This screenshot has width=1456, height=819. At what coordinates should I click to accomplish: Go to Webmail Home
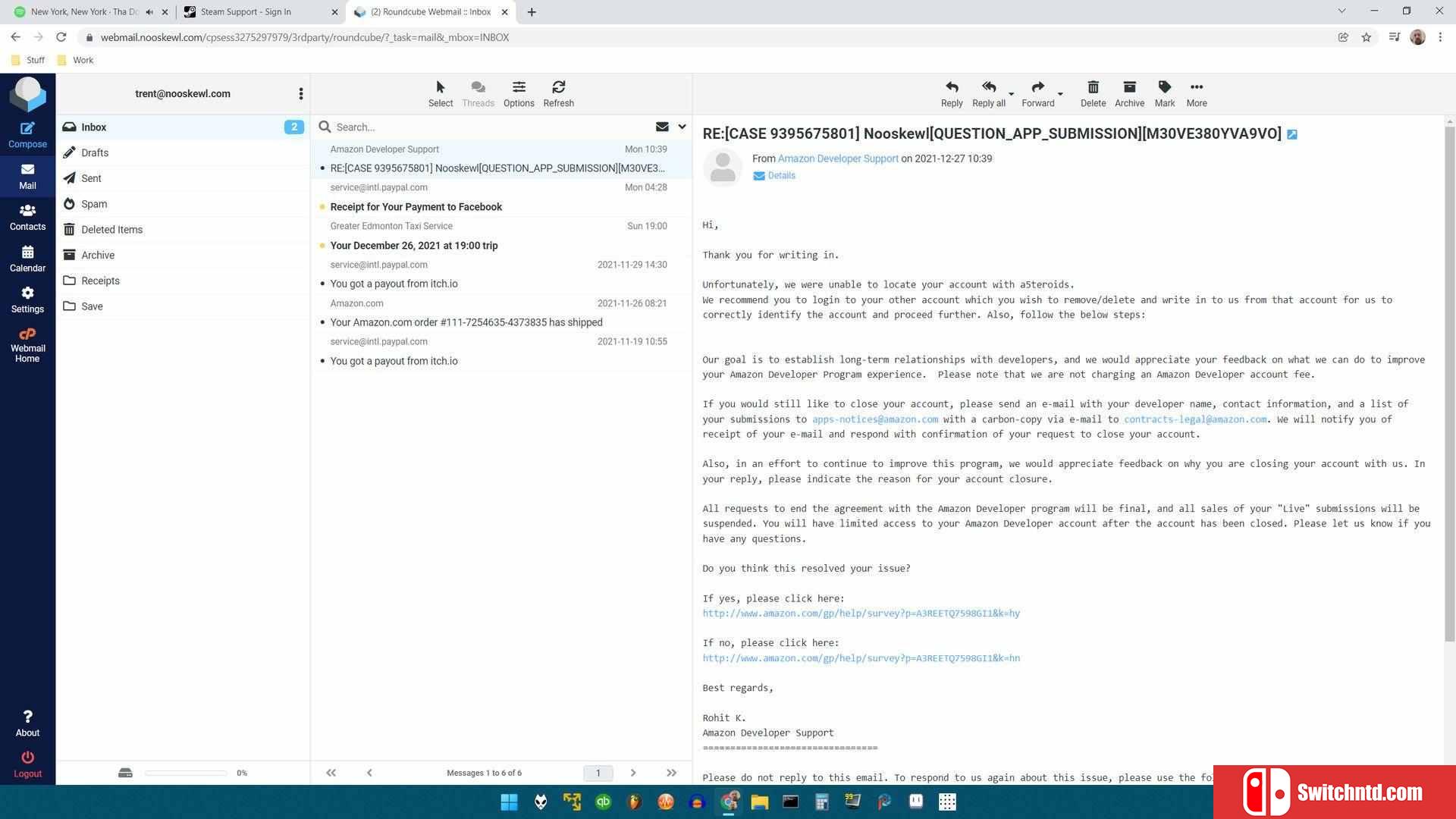[27, 345]
